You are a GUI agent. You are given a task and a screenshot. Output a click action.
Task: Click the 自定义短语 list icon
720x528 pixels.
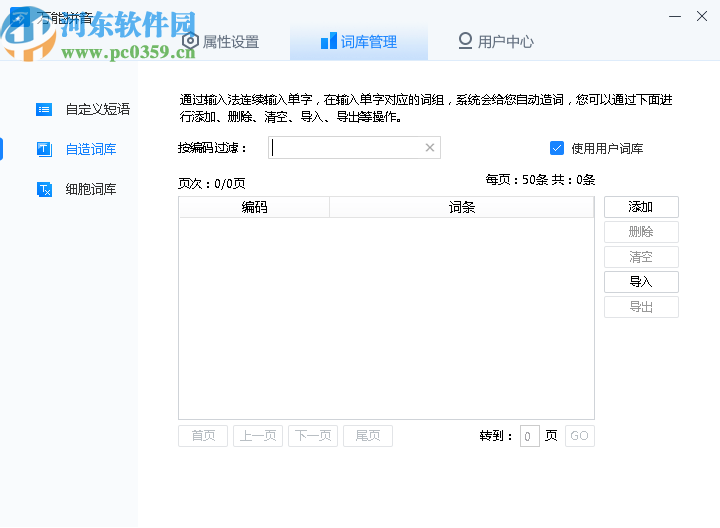(x=44, y=109)
